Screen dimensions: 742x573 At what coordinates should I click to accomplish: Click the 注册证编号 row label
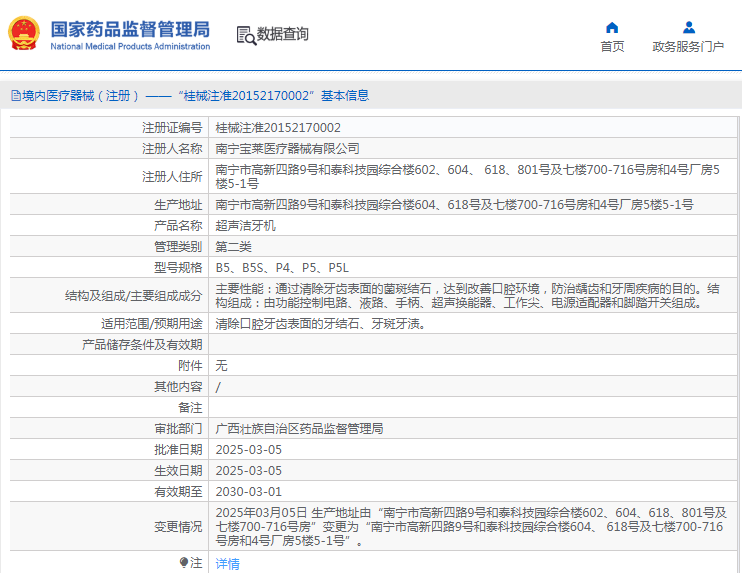172,128
